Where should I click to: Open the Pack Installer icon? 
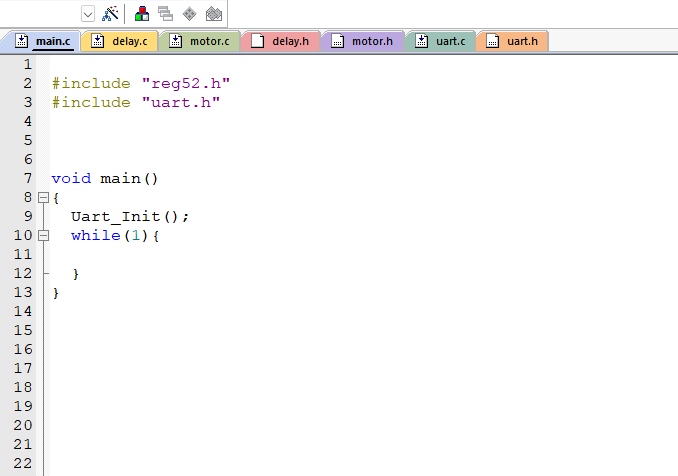click(214, 14)
